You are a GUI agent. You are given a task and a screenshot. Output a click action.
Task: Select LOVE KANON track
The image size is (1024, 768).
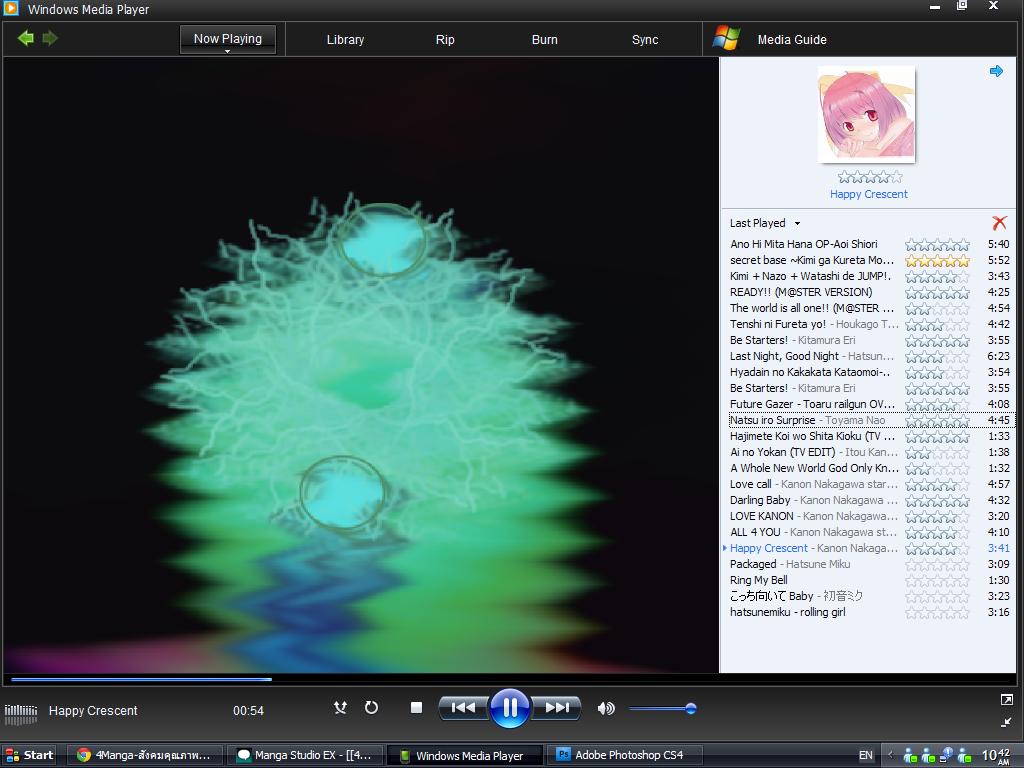tap(869, 516)
